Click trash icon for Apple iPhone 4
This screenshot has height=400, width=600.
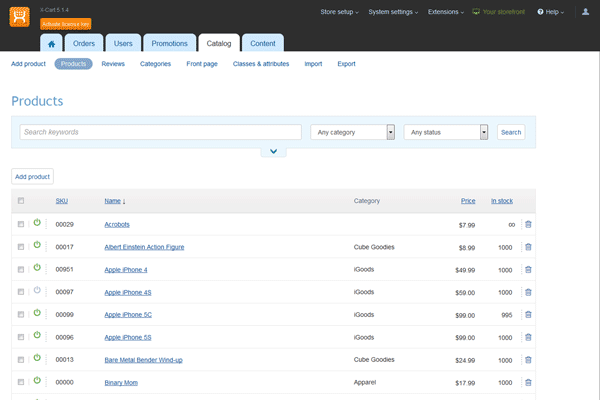(x=528, y=269)
